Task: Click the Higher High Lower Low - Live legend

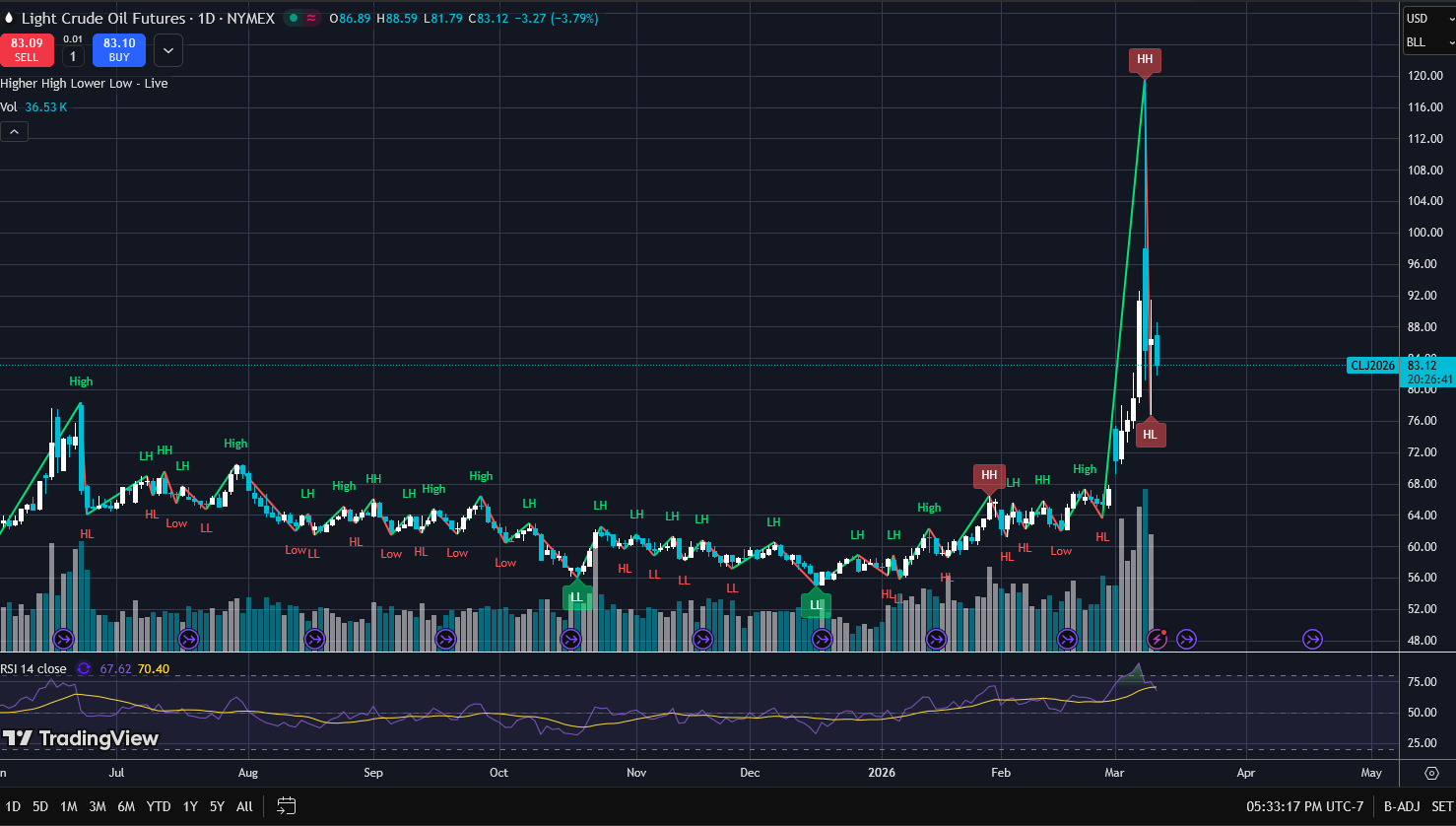Action: click(84, 84)
